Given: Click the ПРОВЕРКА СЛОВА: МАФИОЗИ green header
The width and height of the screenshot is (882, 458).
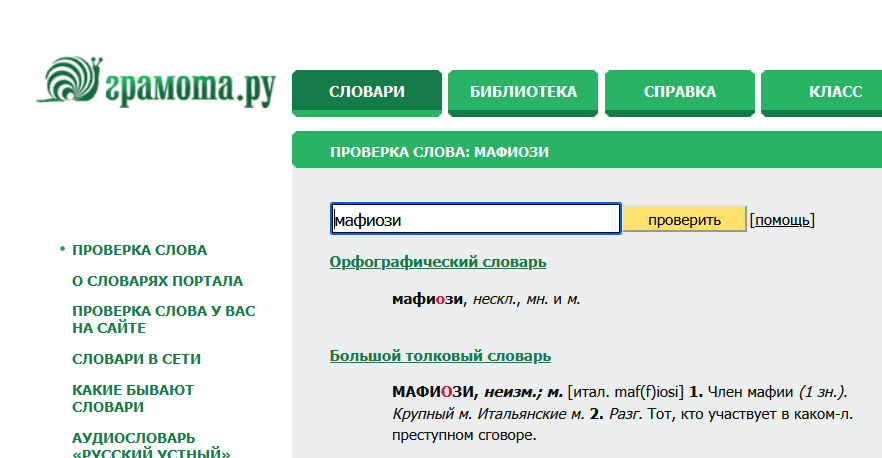Looking at the screenshot, I should pos(439,152).
